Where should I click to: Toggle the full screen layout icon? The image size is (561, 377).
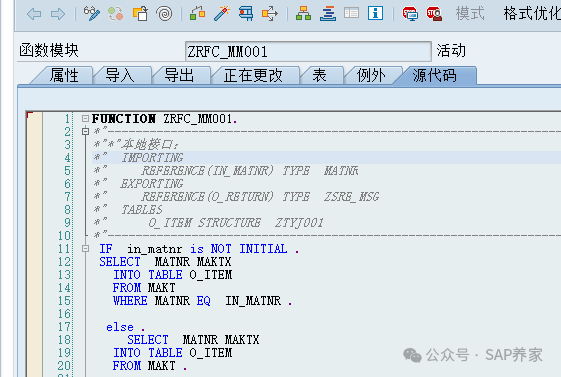tap(351, 14)
